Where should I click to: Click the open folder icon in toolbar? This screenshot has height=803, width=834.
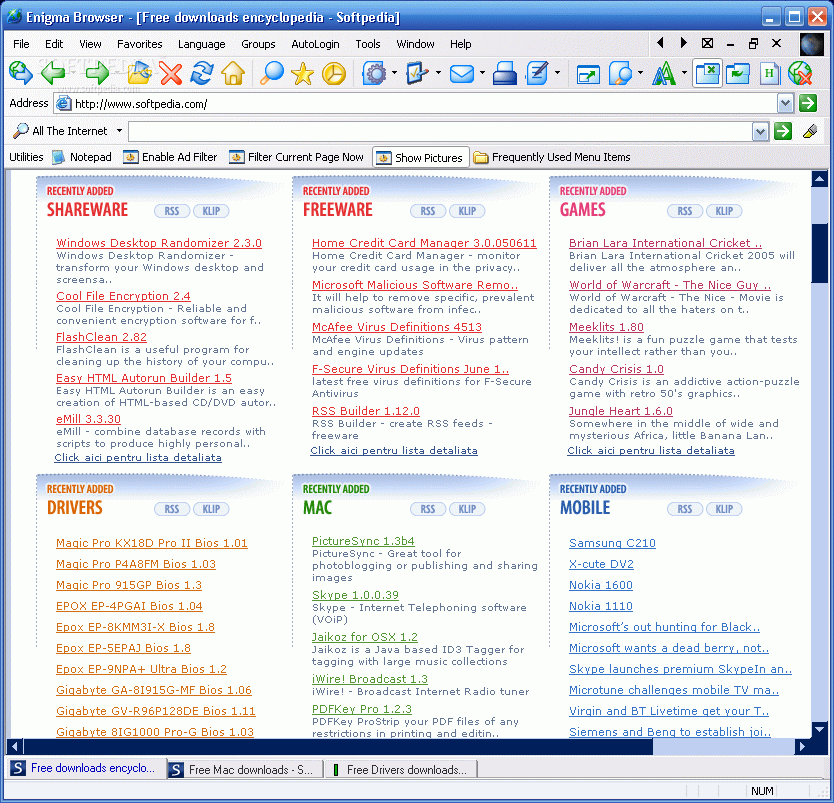(x=139, y=73)
